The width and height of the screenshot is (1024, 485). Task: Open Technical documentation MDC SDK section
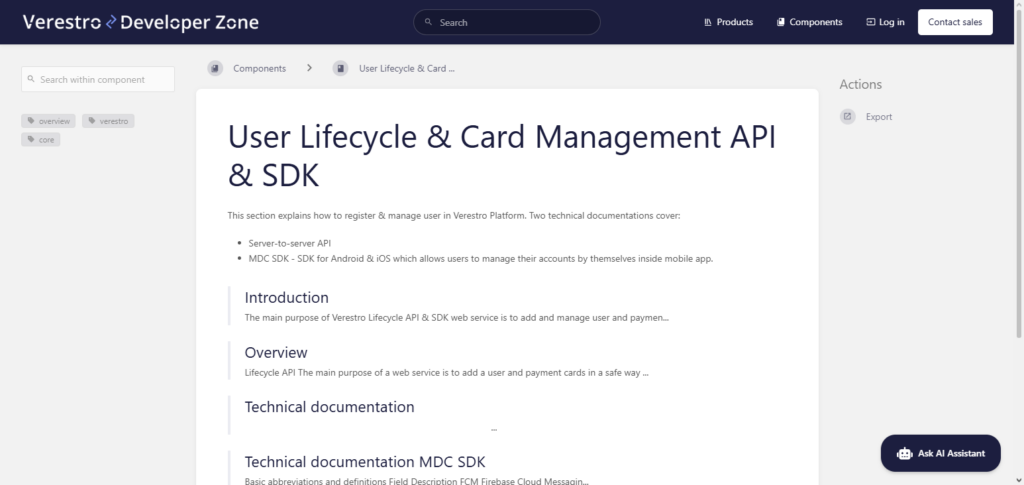click(x=364, y=462)
